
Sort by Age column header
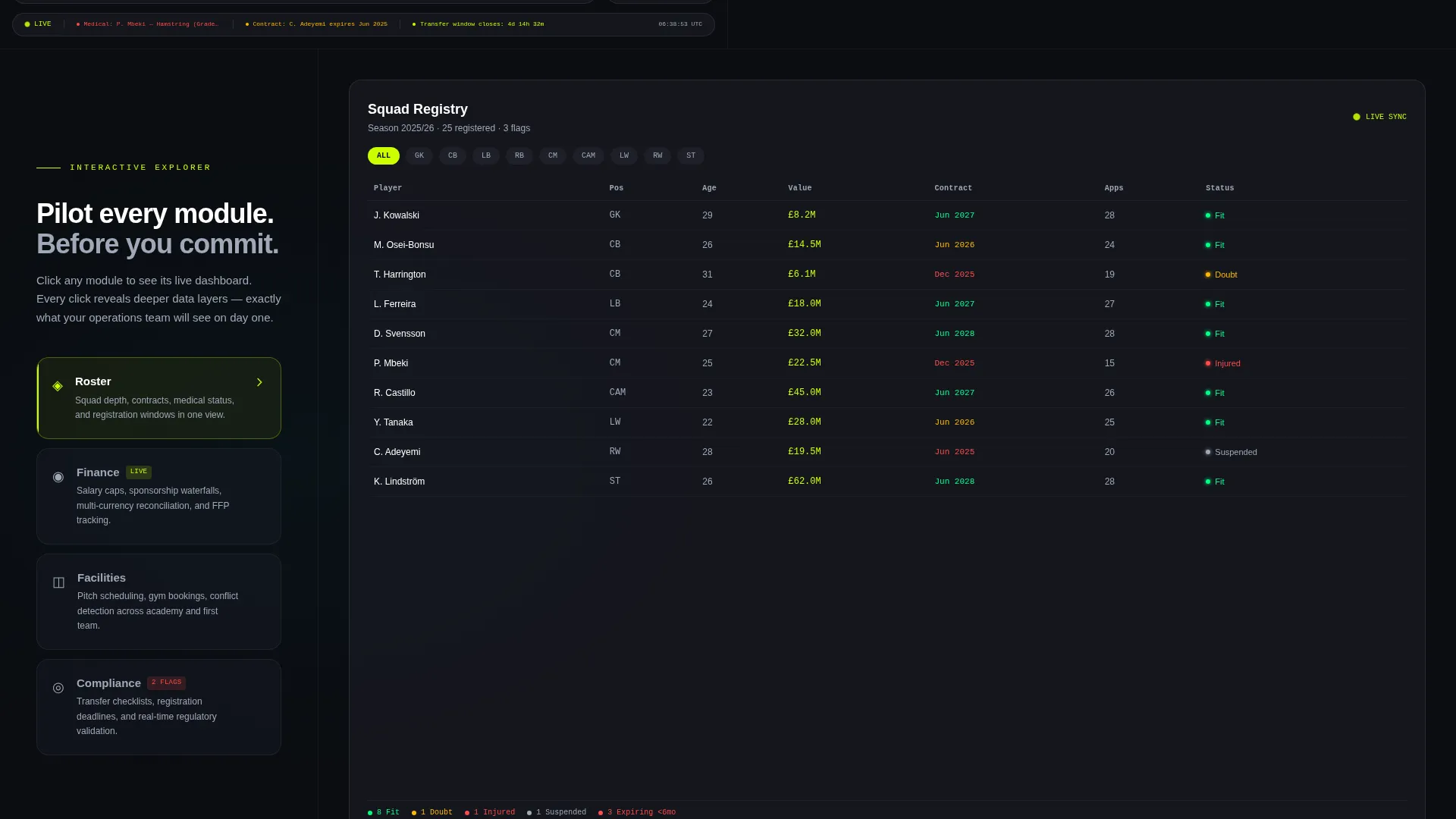[709, 188]
